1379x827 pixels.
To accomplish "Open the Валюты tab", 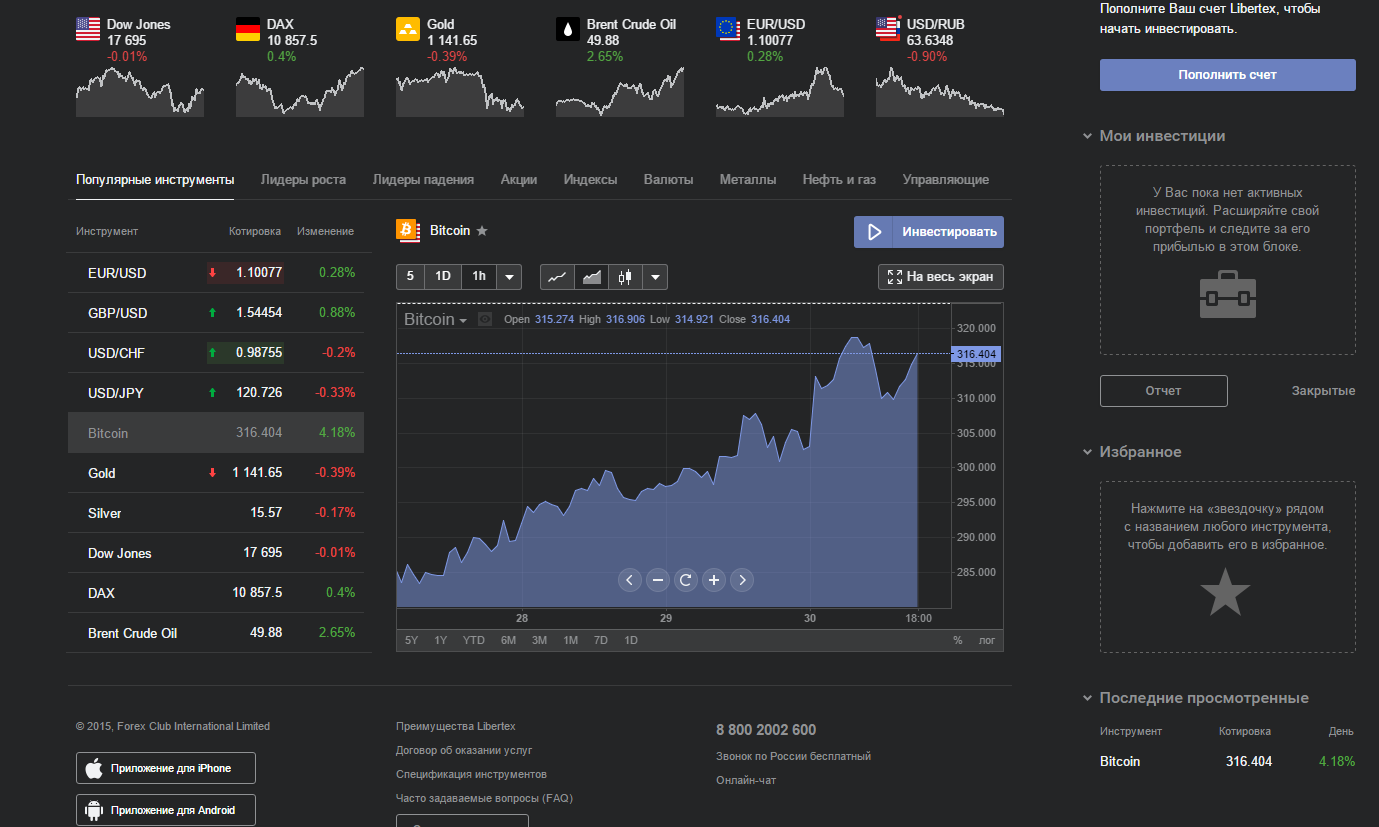I will point(669,180).
